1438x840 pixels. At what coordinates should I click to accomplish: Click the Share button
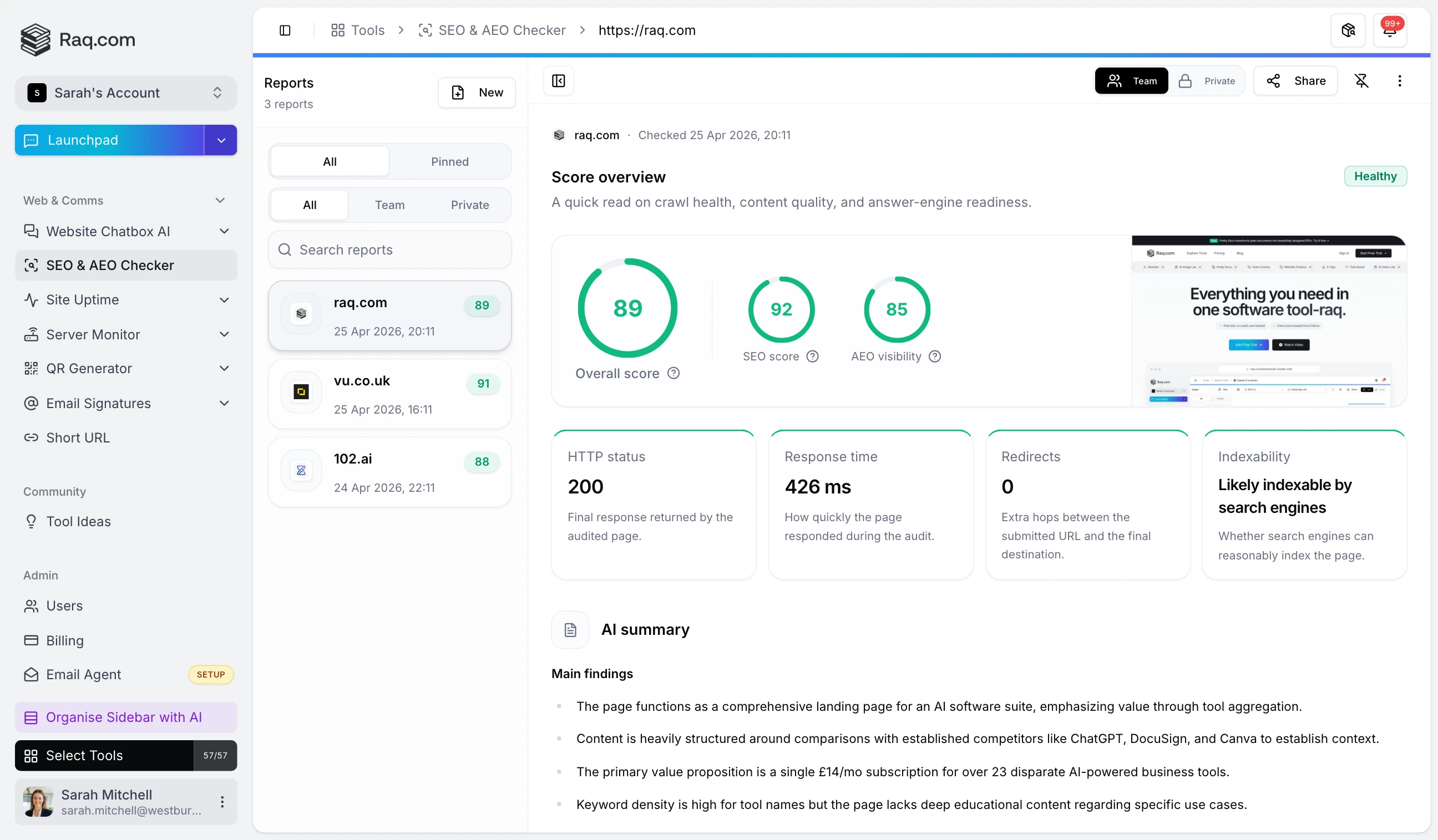pyautogui.click(x=1295, y=81)
